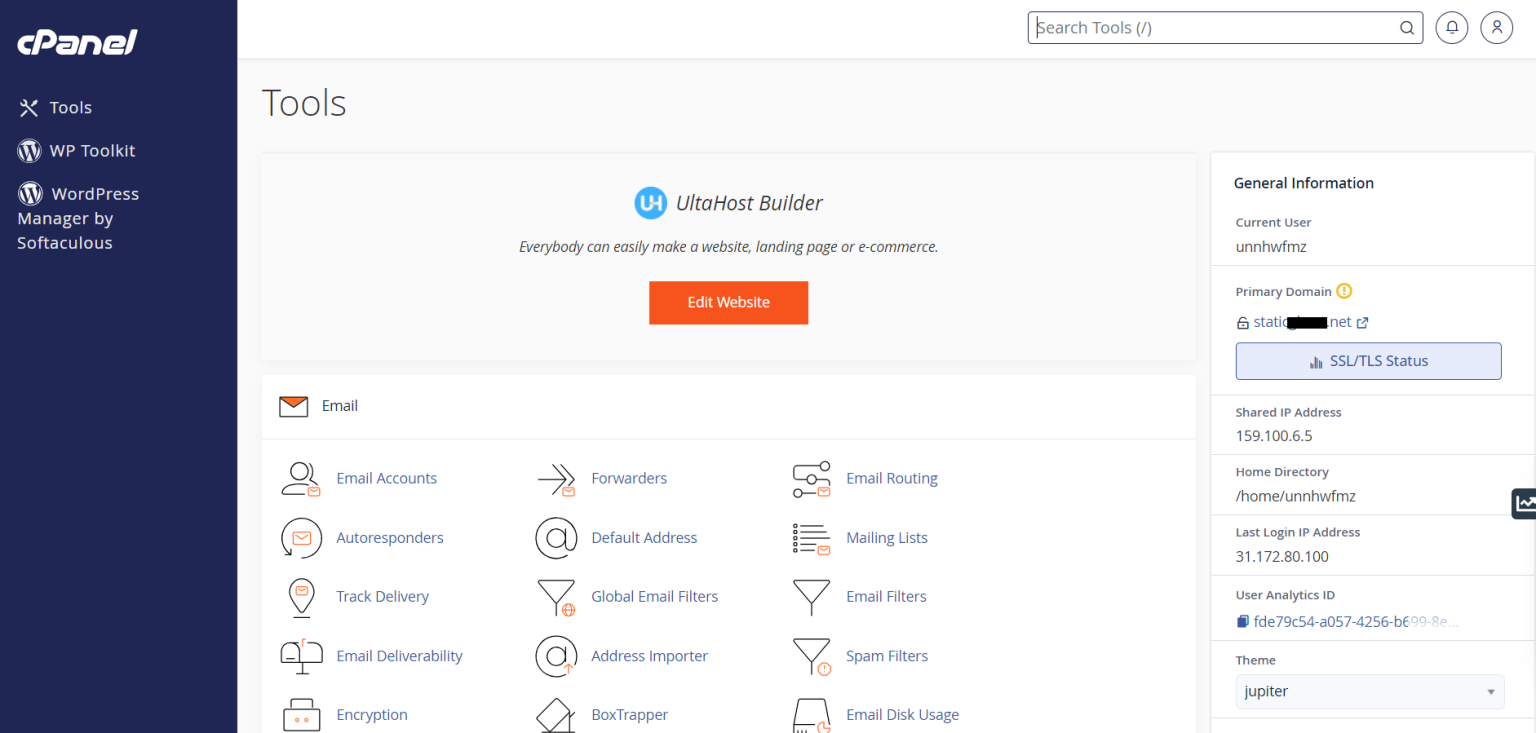The width and height of the screenshot is (1536, 733).
Task: Open the Default Address tool
Action: point(644,537)
